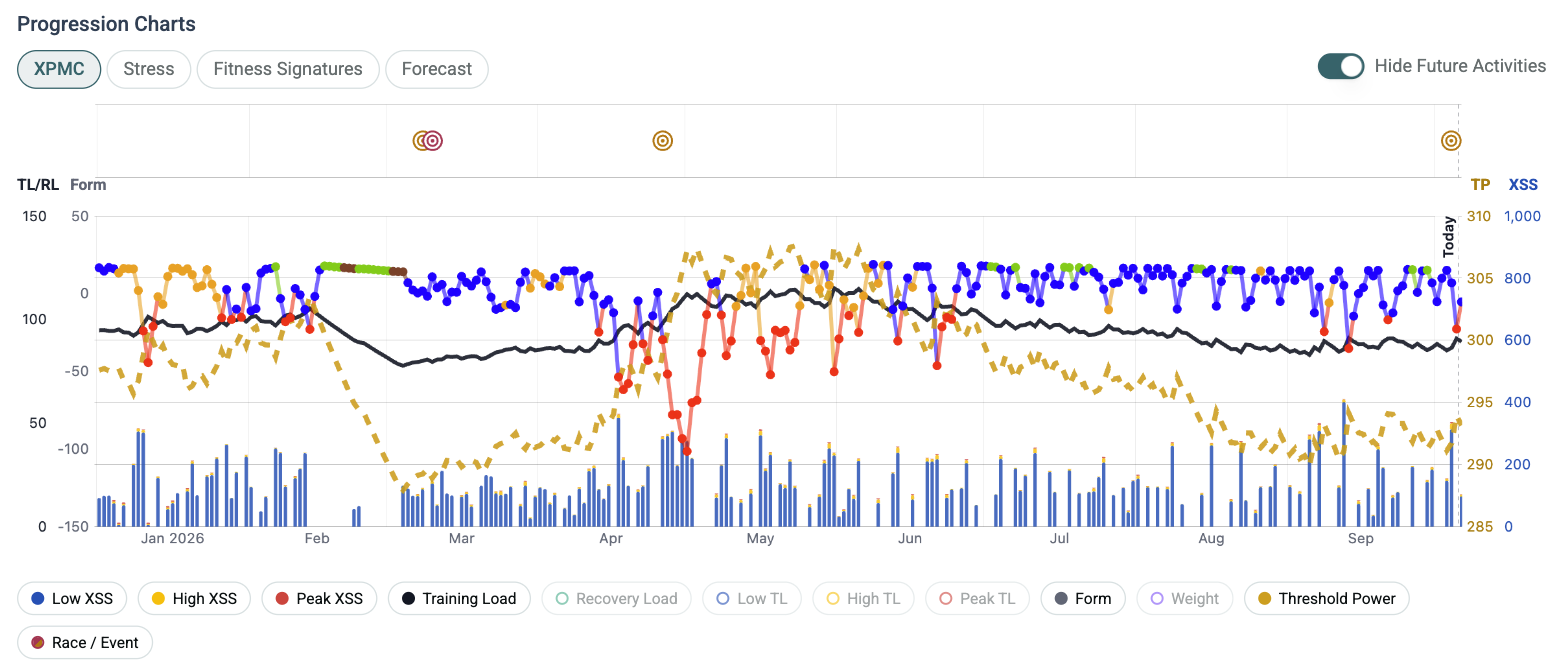Click the 1,000 XSS axis value
Viewport: 1567px width, 665px height.
[x=1524, y=216]
